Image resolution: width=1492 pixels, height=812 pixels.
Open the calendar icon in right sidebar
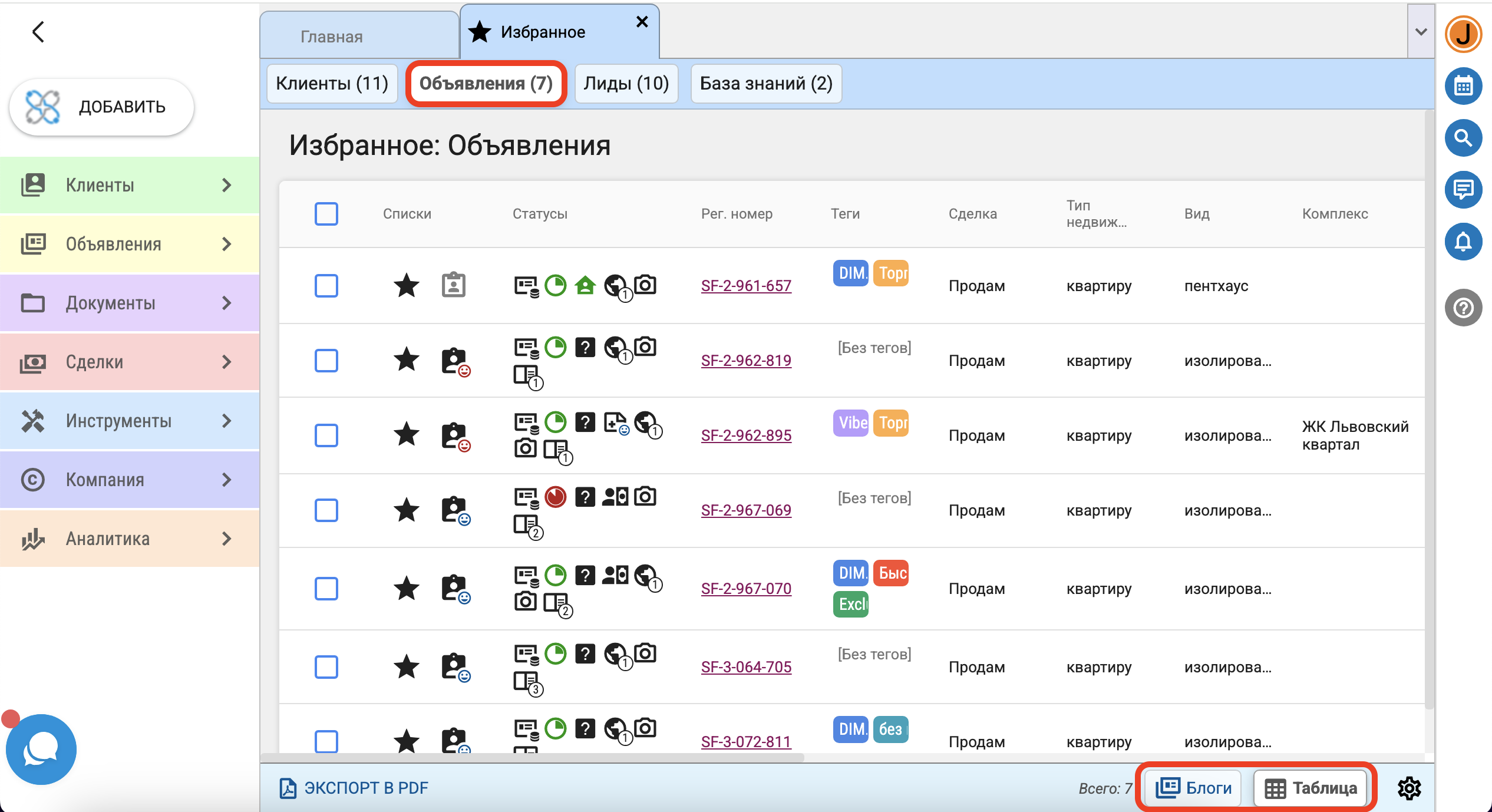click(x=1463, y=86)
